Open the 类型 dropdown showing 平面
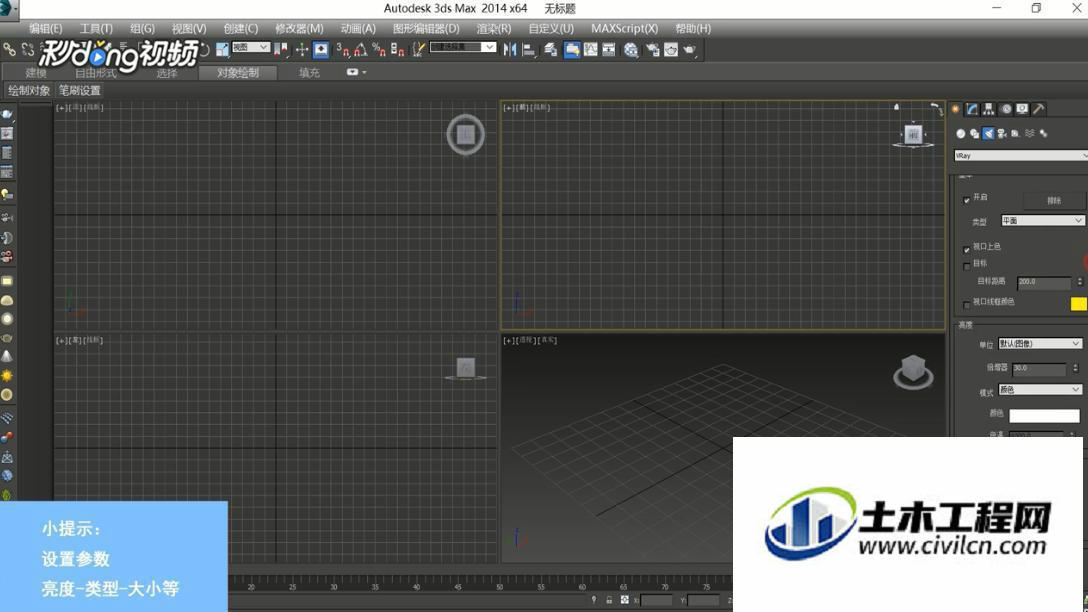The width and height of the screenshot is (1088, 612). (x=1042, y=221)
